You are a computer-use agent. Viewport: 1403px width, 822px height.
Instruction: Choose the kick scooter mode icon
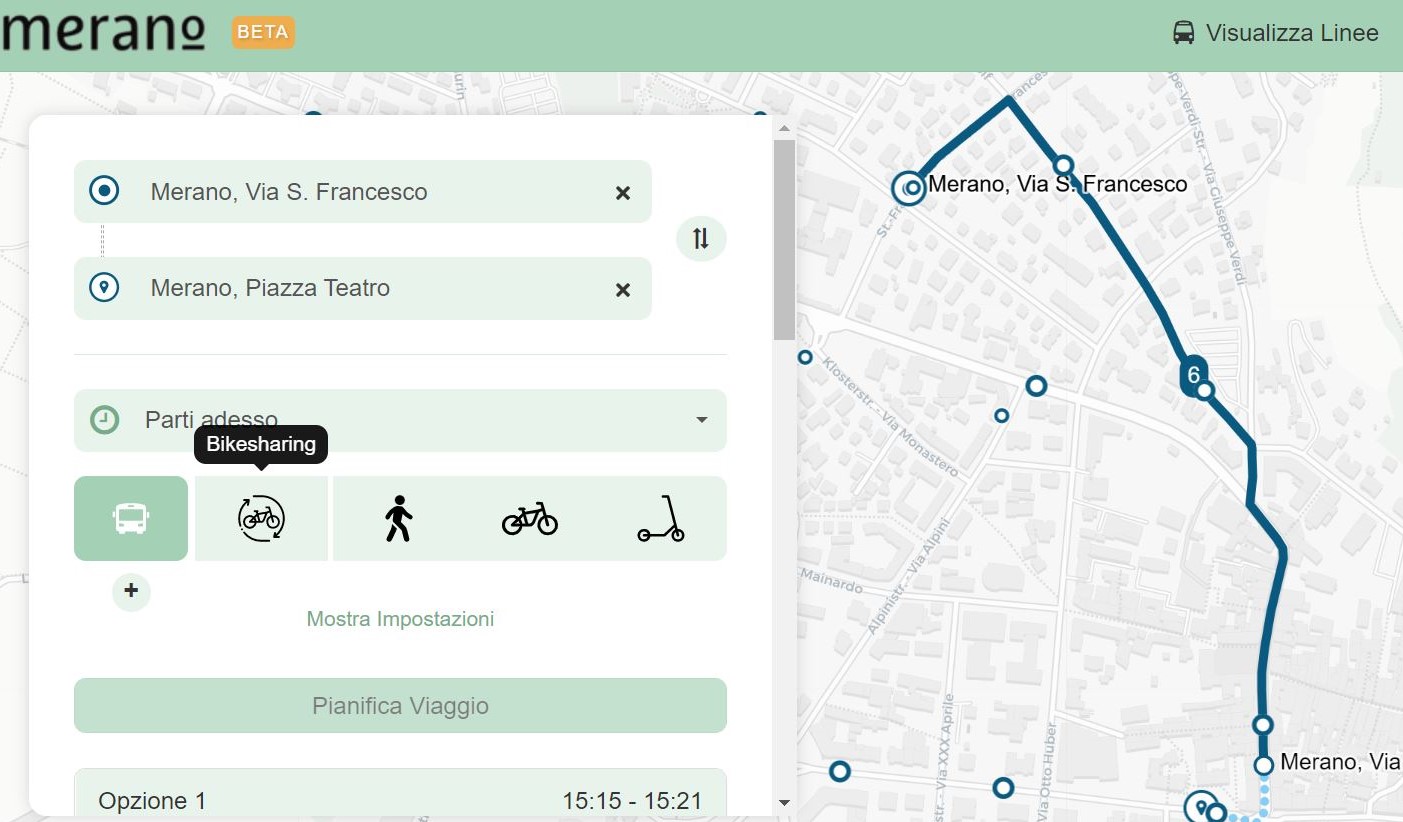click(x=661, y=518)
